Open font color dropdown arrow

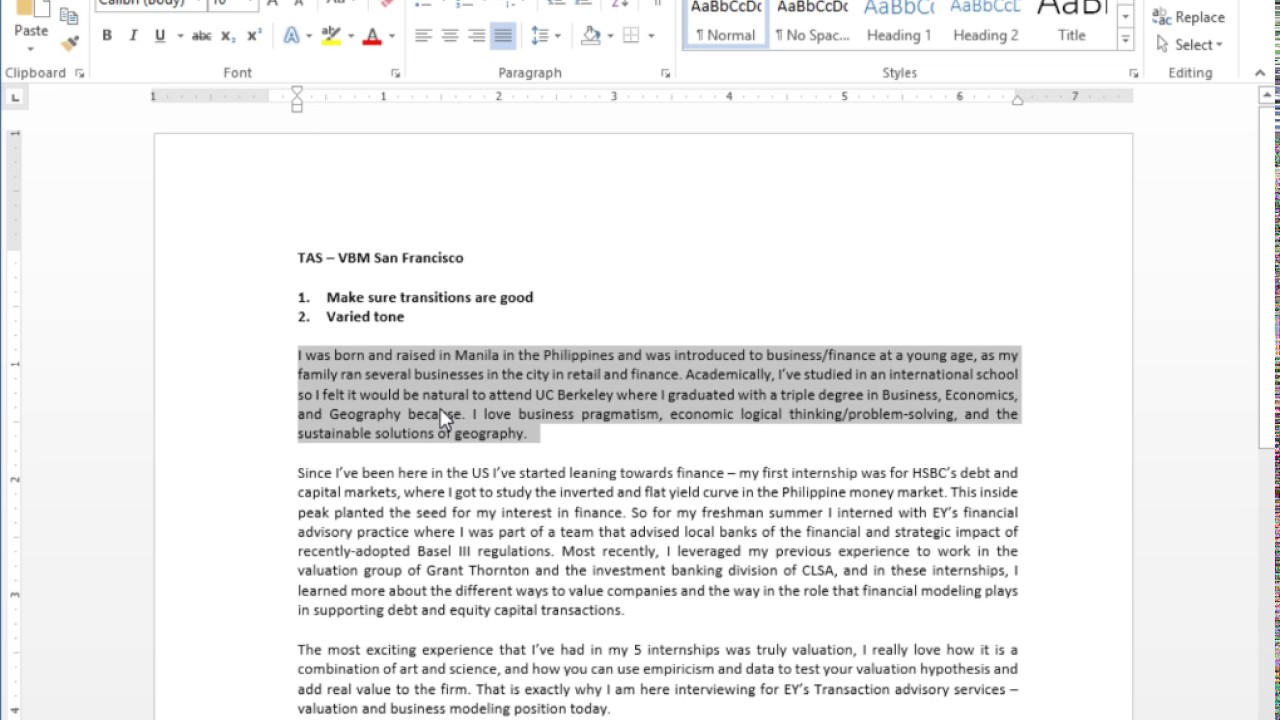(x=391, y=36)
